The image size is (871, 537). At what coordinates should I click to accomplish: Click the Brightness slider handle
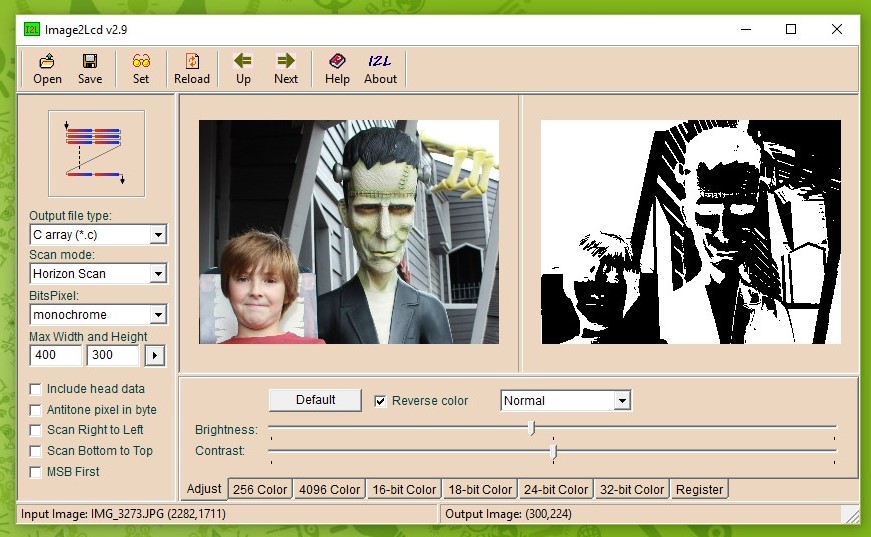coord(532,428)
